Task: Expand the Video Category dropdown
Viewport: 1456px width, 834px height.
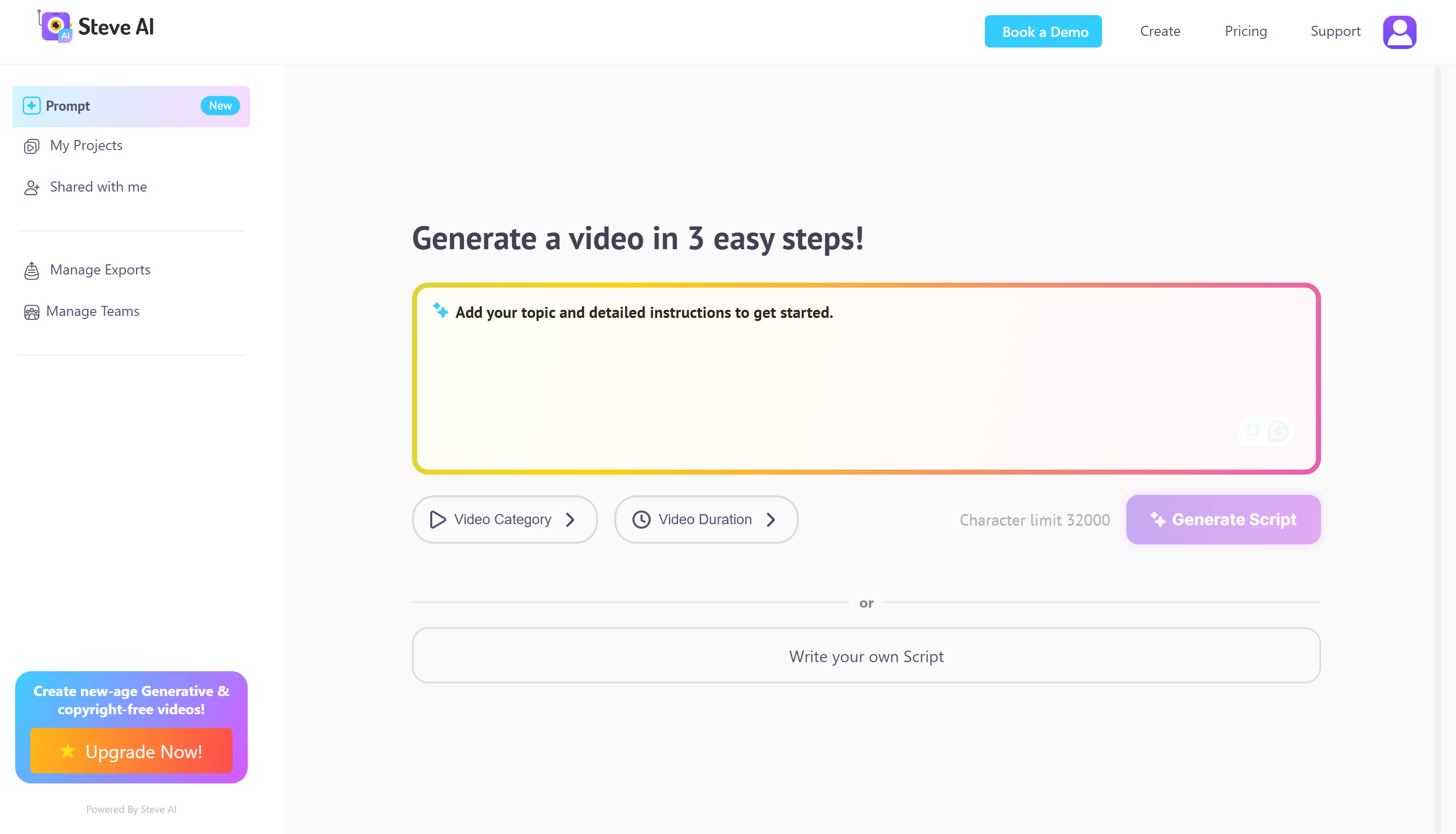Action: coord(504,520)
